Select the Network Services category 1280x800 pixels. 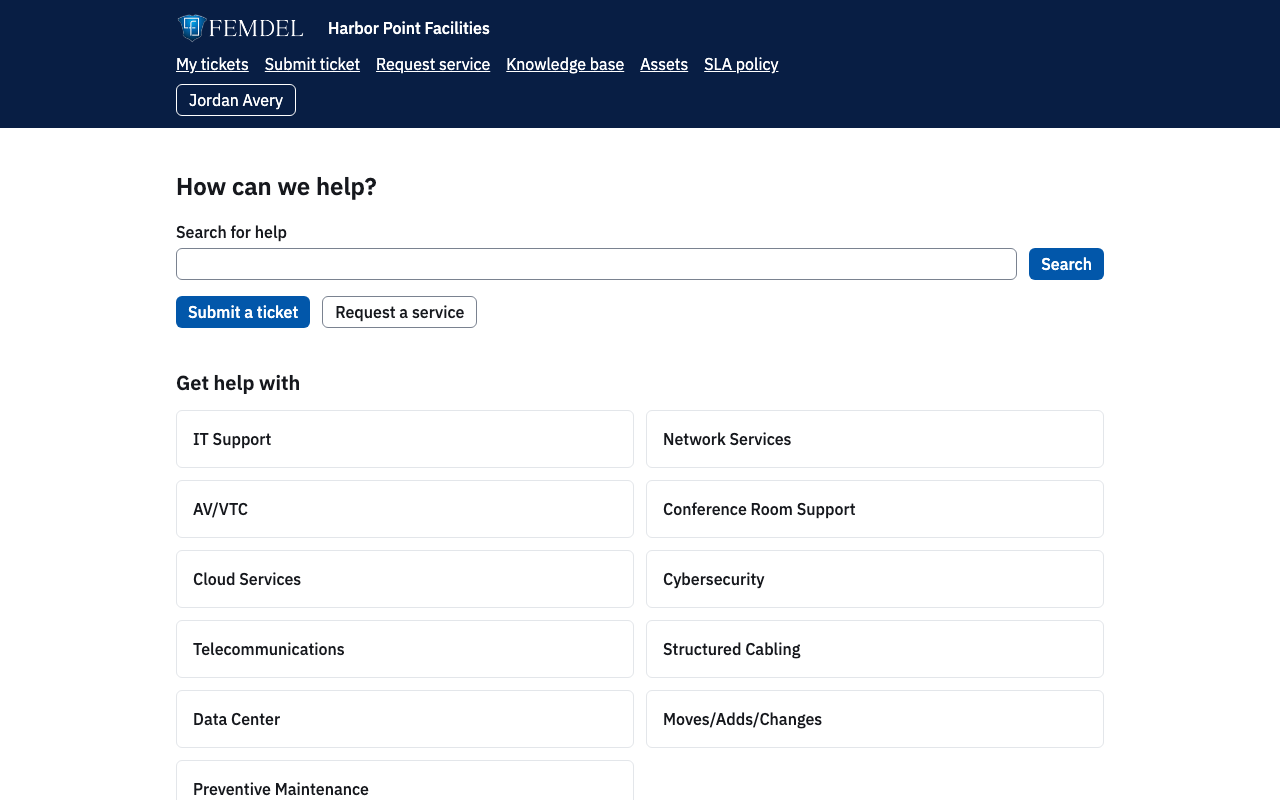coord(875,439)
